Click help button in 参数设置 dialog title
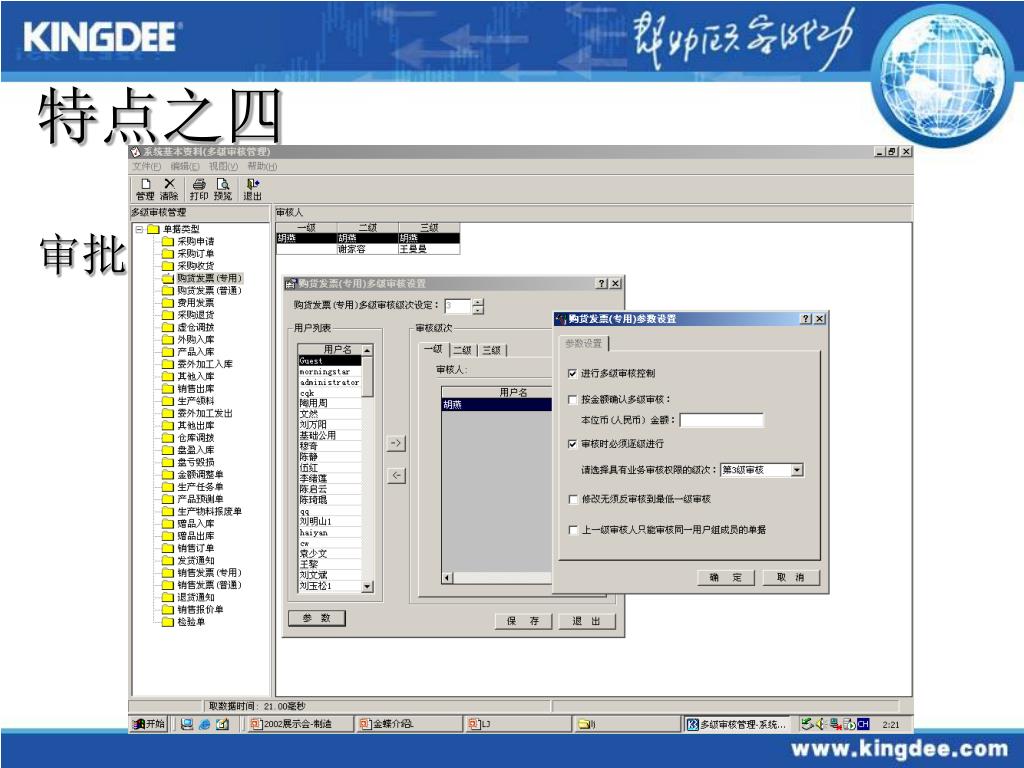 tap(806, 319)
